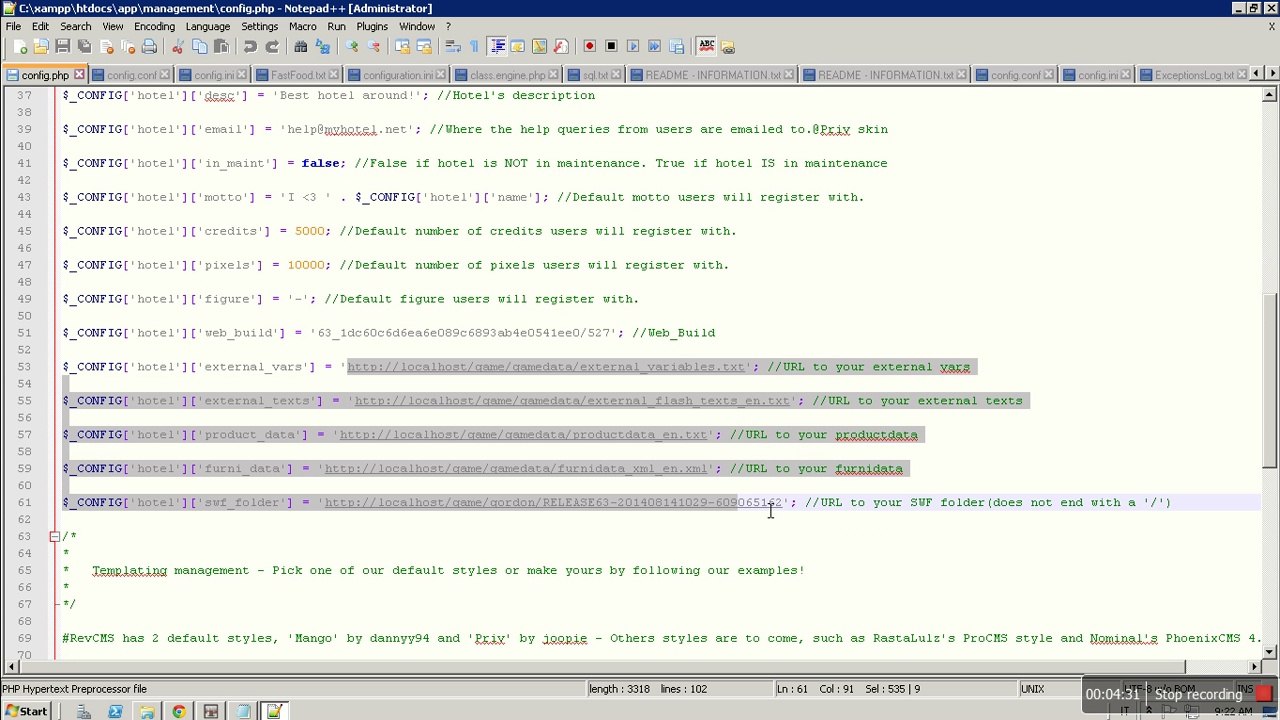Screen dimensions: 1280x720
Task: Zoom out using magnifier minus icon
Action: tap(373, 46)
